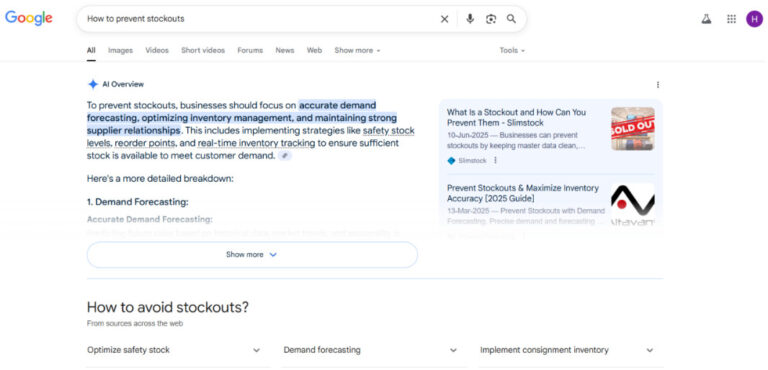768x370 pixels.
Task: Open the Tools dropdown
Action: [512, 50]
